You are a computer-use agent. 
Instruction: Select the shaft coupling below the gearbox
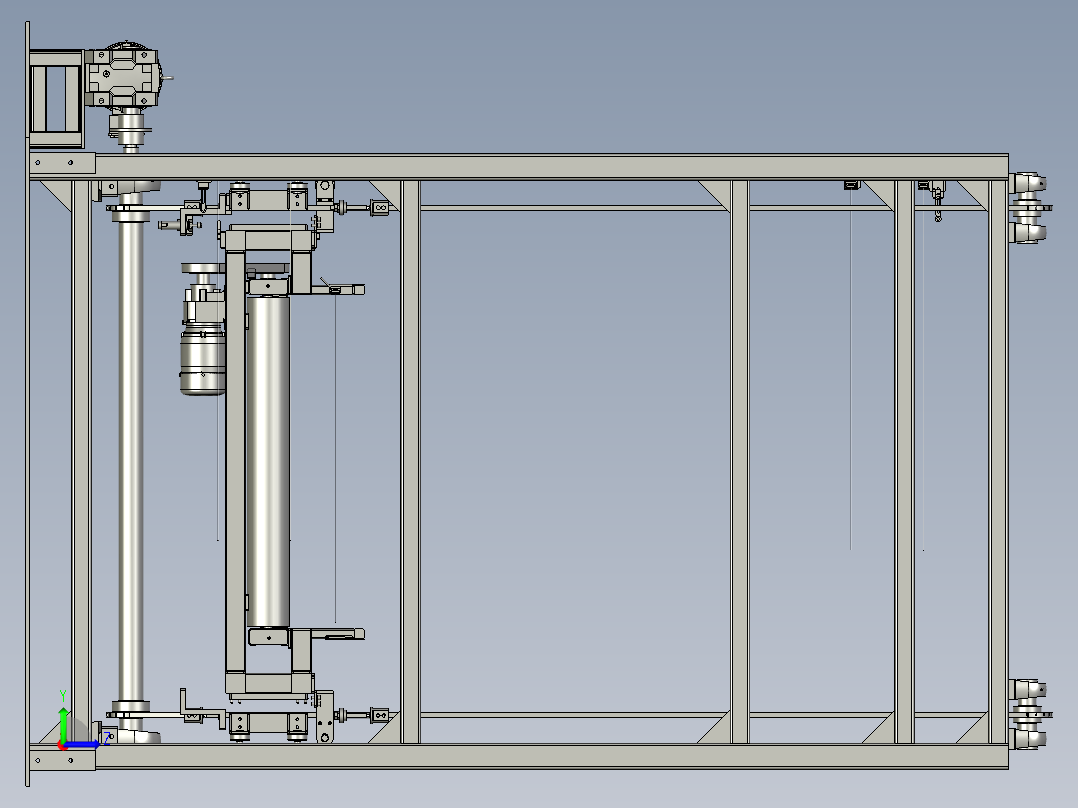point(130,131)
